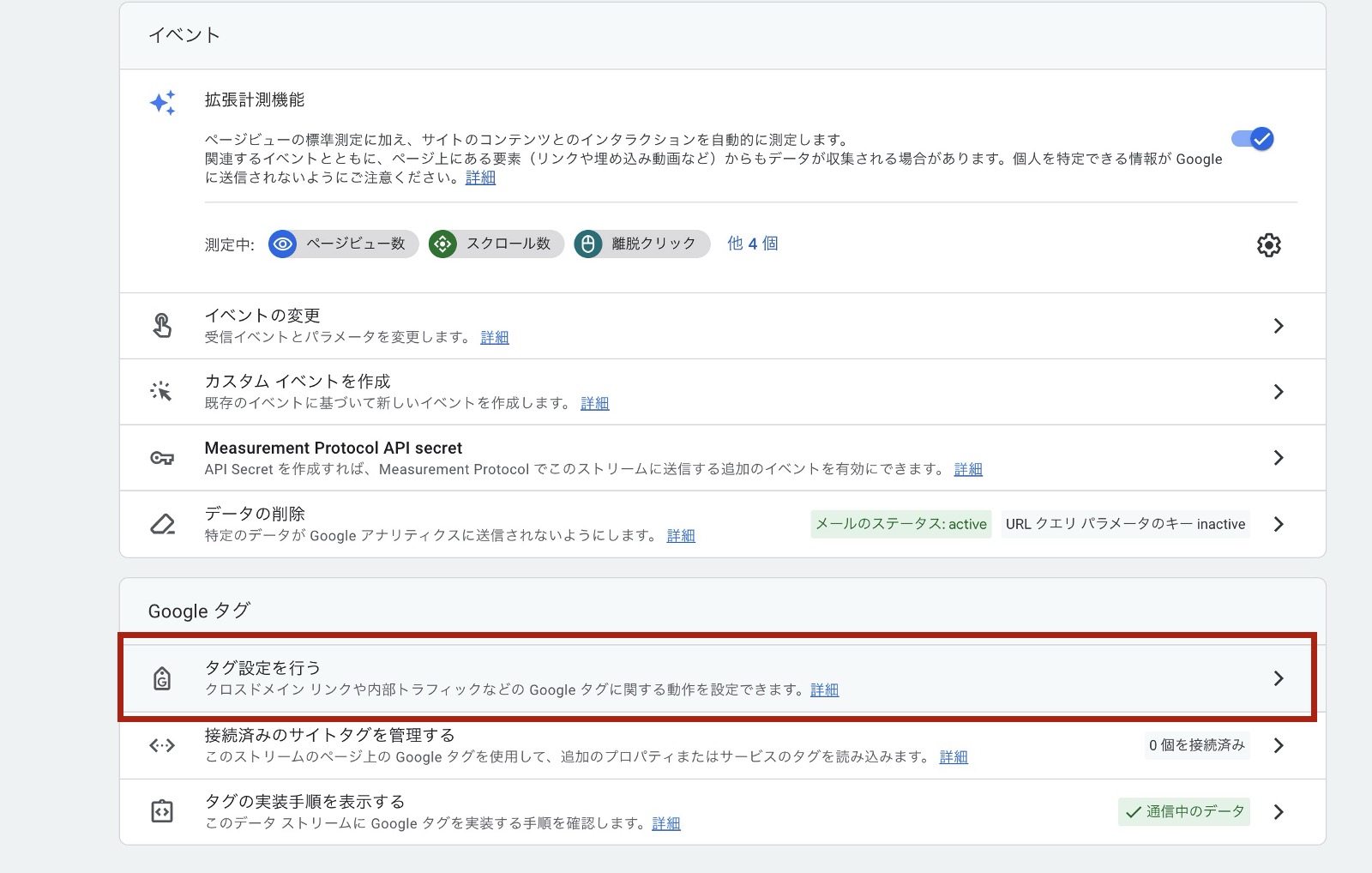The height and width of the screenshot is (873, 1372).
Task: Toggle off the 拡張計測機能 switch
Action: [x=1253, y=139]
